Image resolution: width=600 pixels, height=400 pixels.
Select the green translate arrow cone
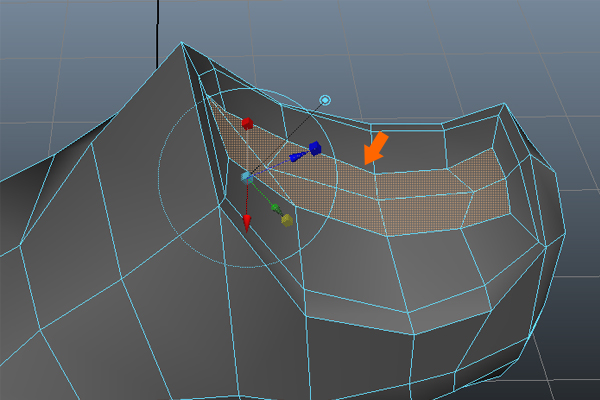point(276,209)
